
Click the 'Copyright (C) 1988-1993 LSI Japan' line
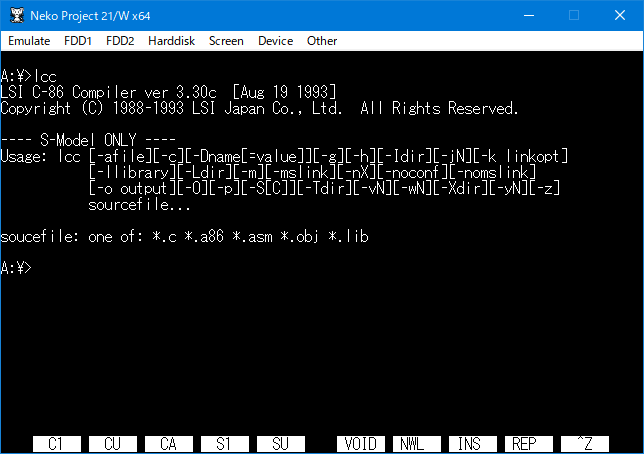(259, 108)
